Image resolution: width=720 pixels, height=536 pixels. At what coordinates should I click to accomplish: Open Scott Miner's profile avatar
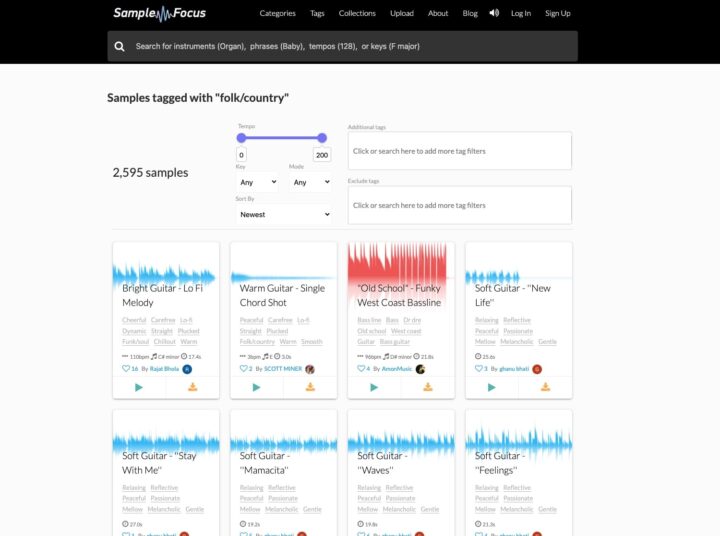point(310,369)
